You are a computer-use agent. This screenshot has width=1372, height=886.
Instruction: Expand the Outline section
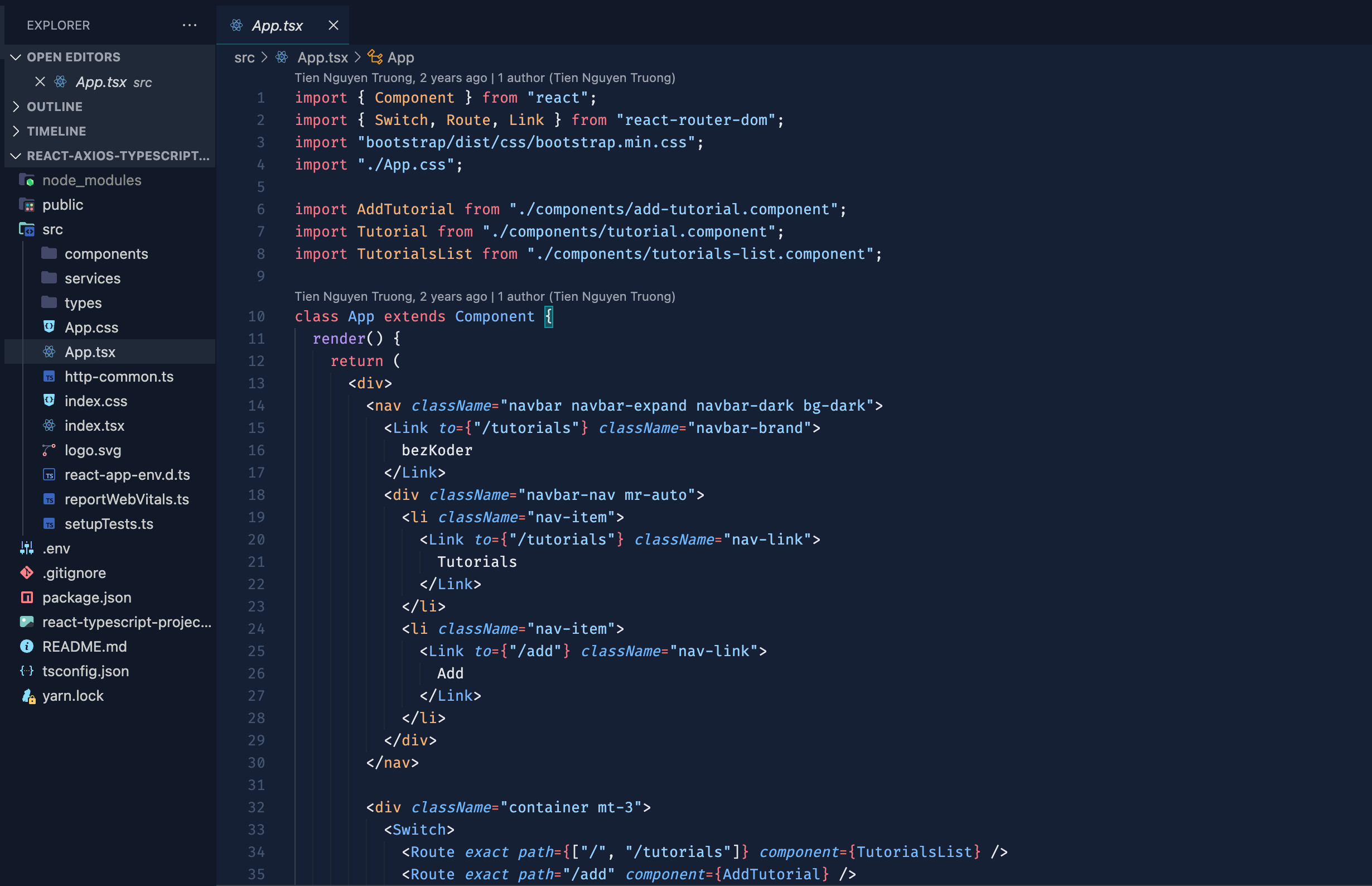[x=16, y=107]
